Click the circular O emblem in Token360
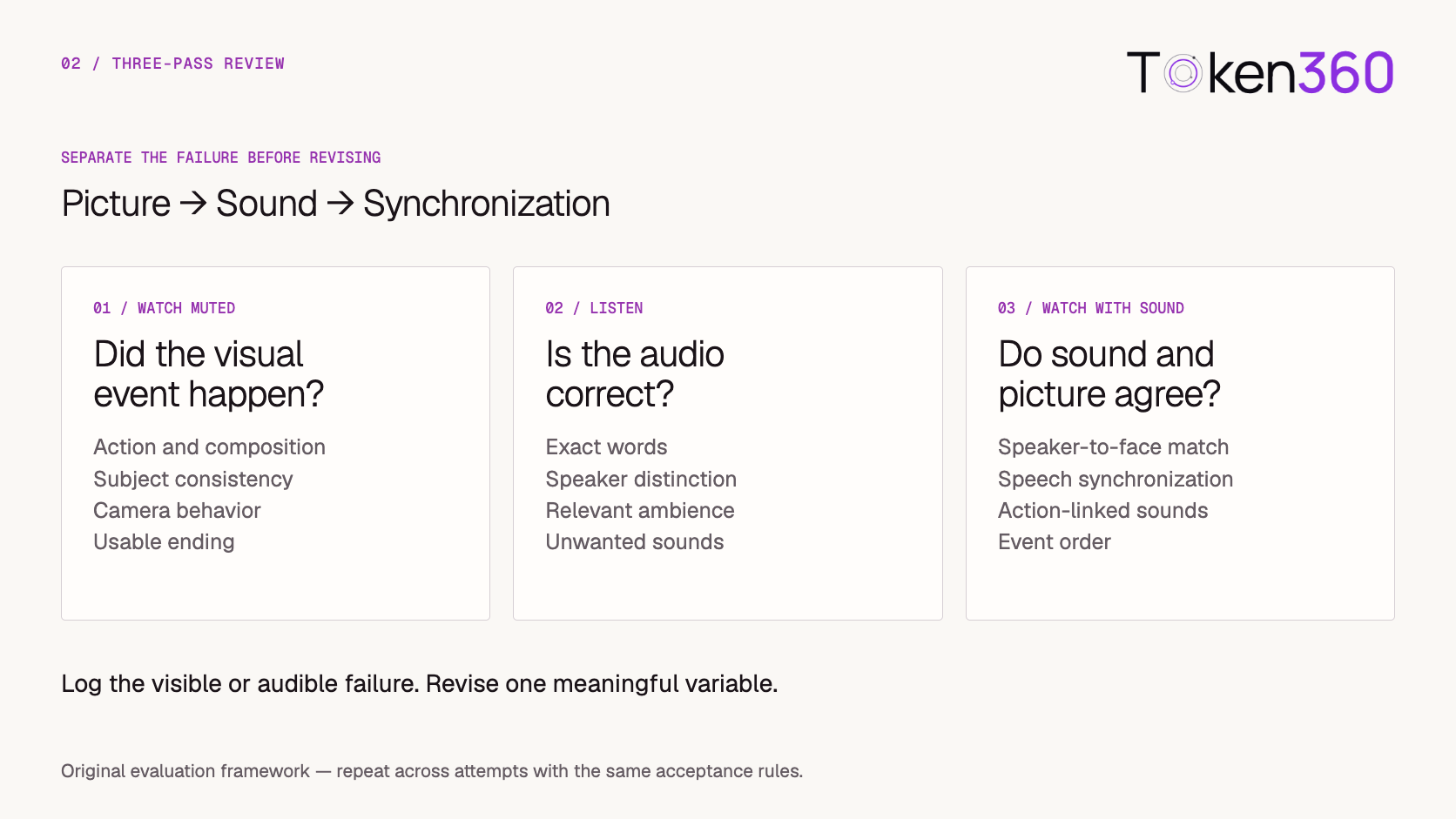Viewport: 1456px width, 819px height. click(x=1183, y=73)
